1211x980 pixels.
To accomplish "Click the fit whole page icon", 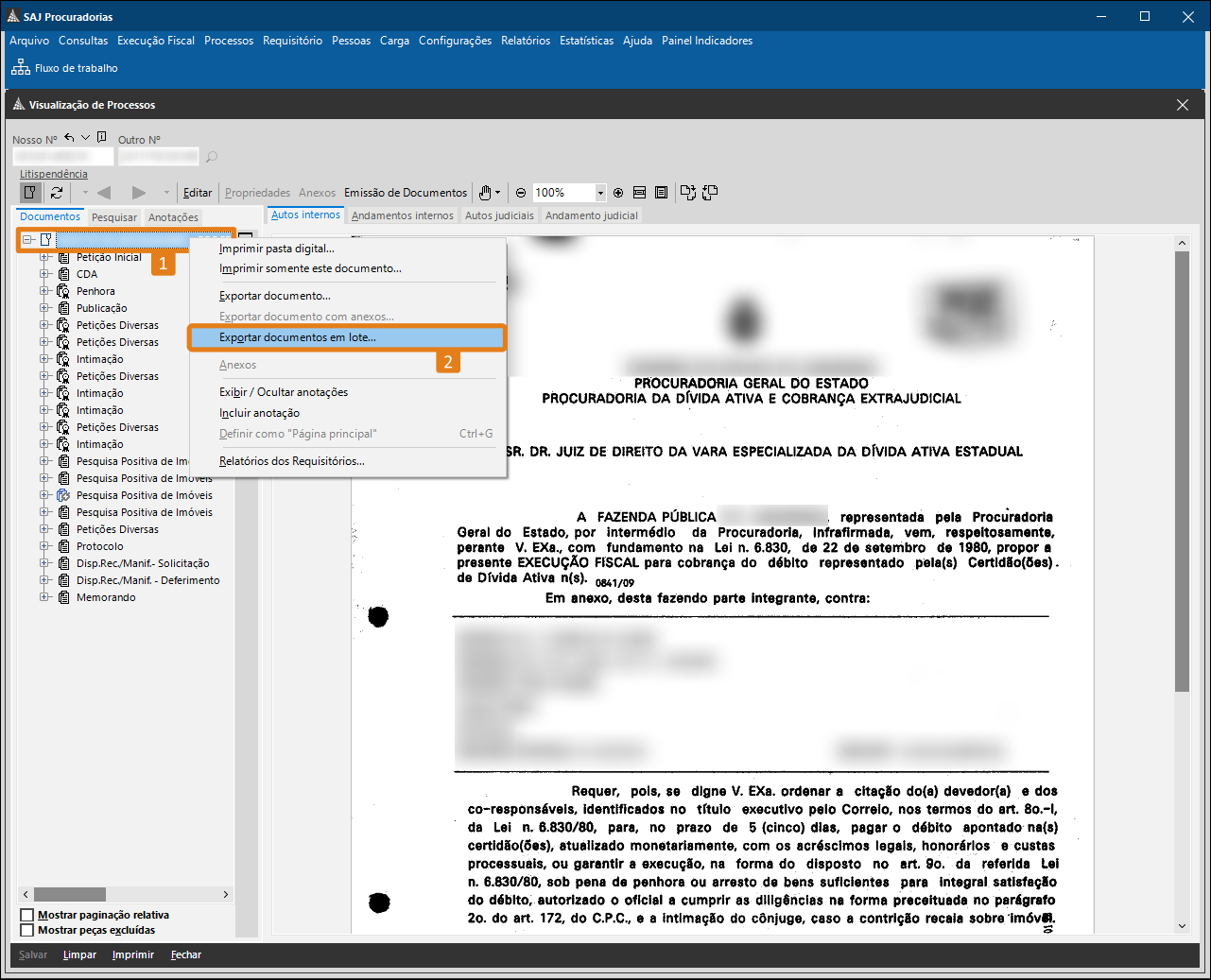I will click(661, 193).
